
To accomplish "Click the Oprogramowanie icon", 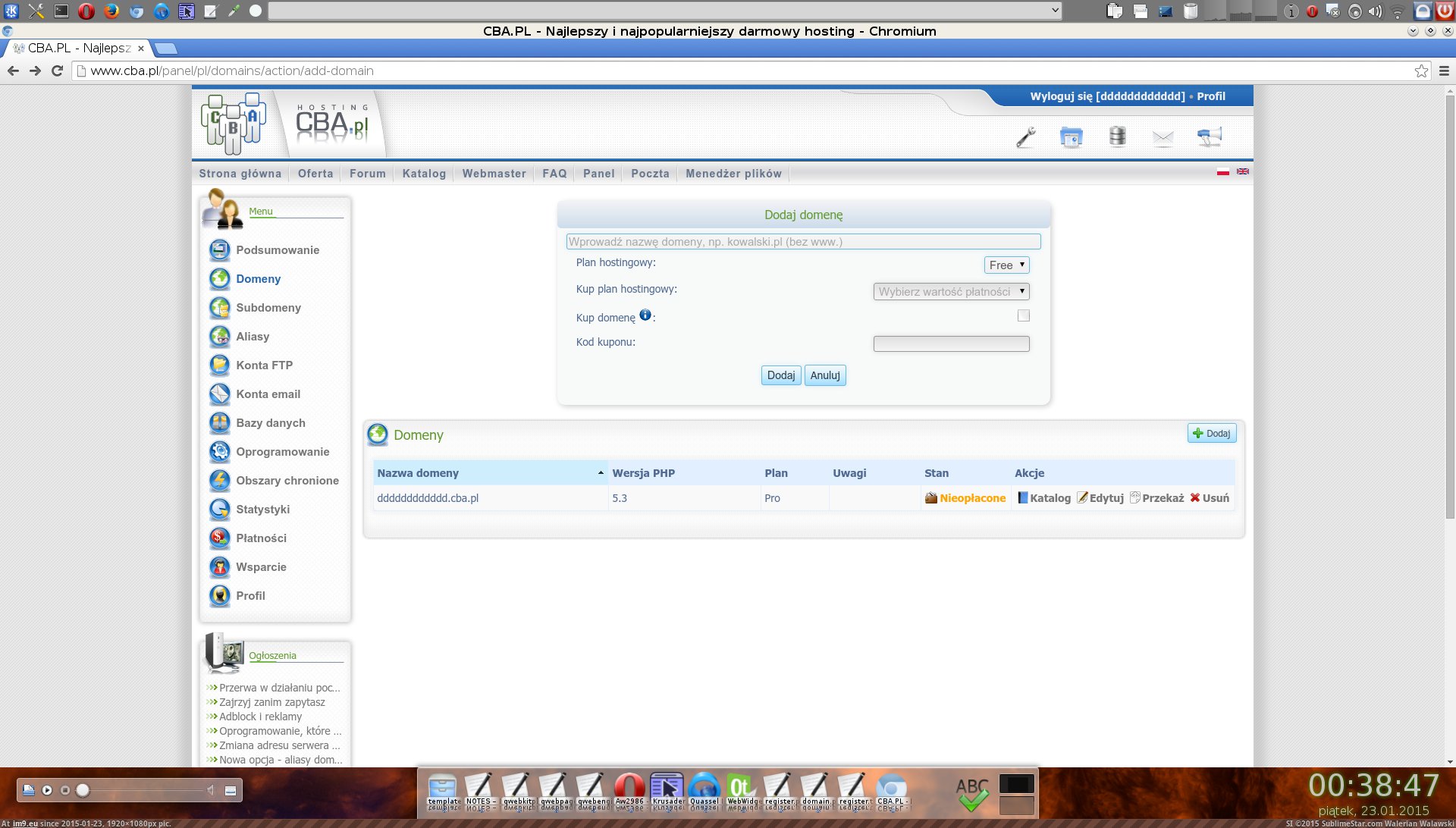I will (x=220, y=451).
